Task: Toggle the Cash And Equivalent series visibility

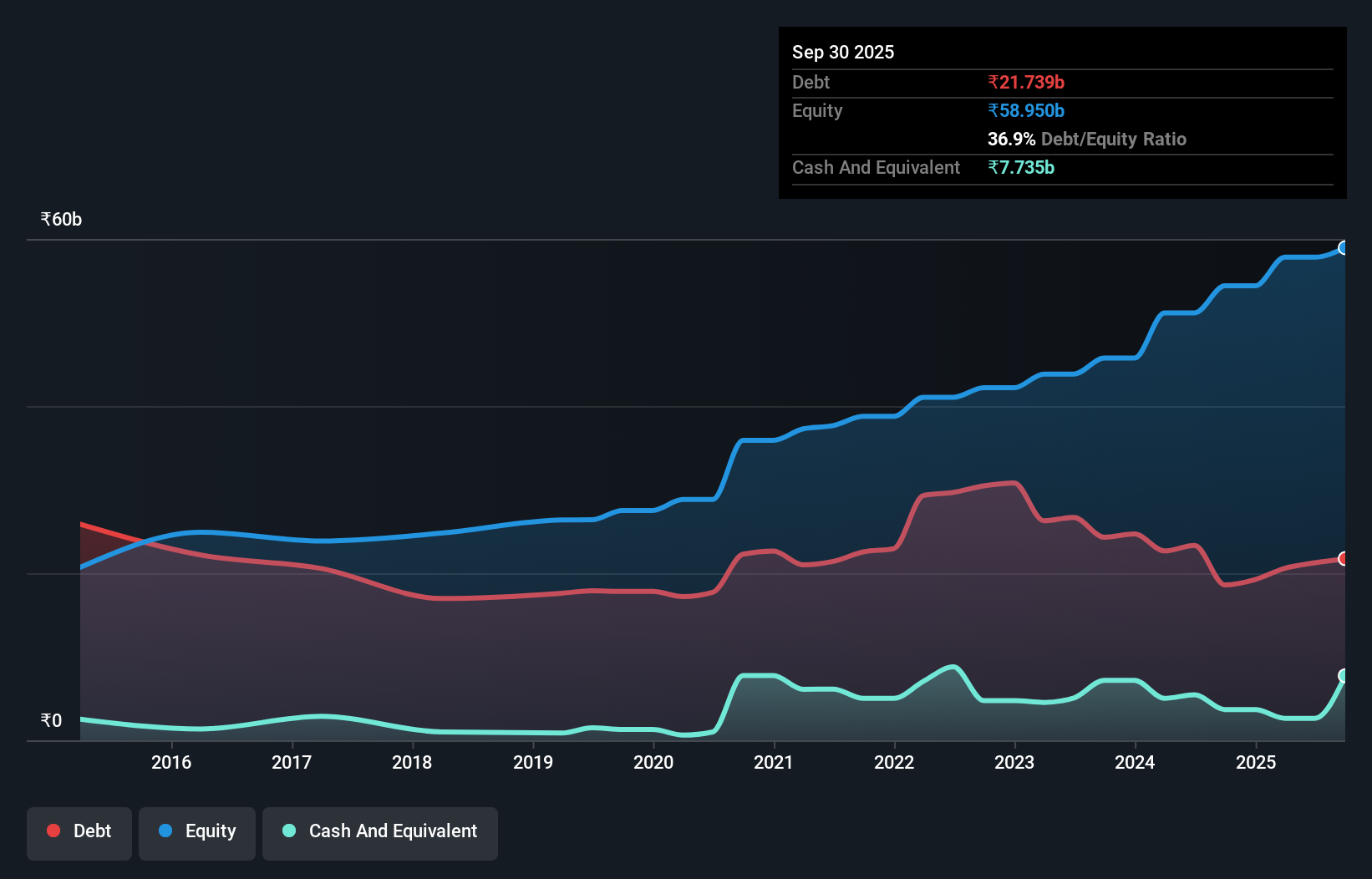Action: 380,831
